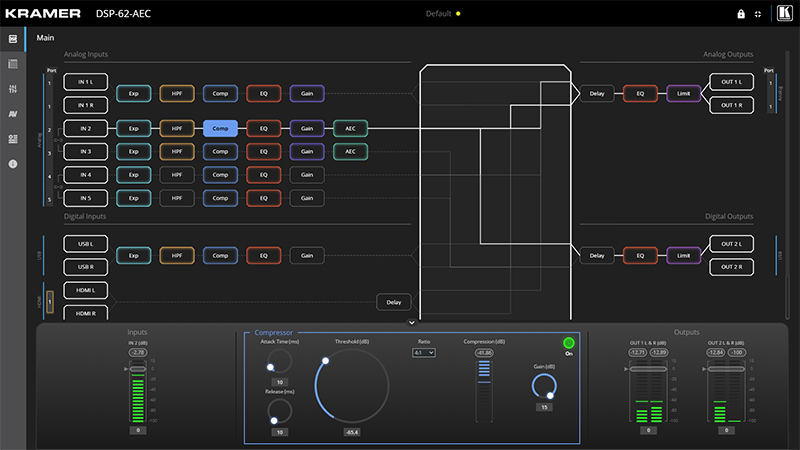
Task: Click the Threshold value field
Action: point(352,432)
